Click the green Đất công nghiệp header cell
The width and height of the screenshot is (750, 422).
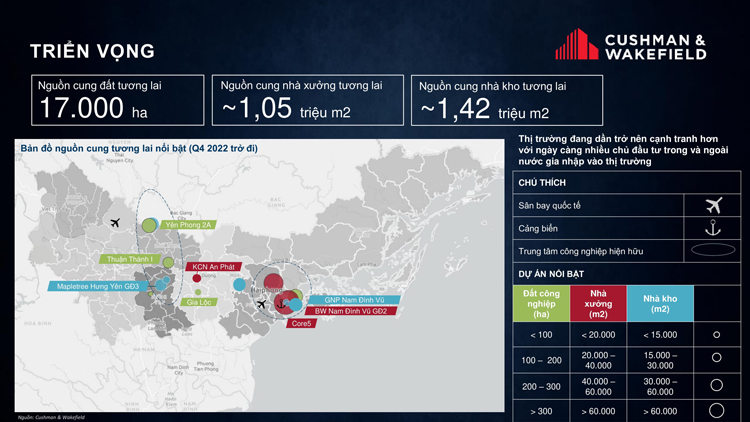[x=540, y=303]
